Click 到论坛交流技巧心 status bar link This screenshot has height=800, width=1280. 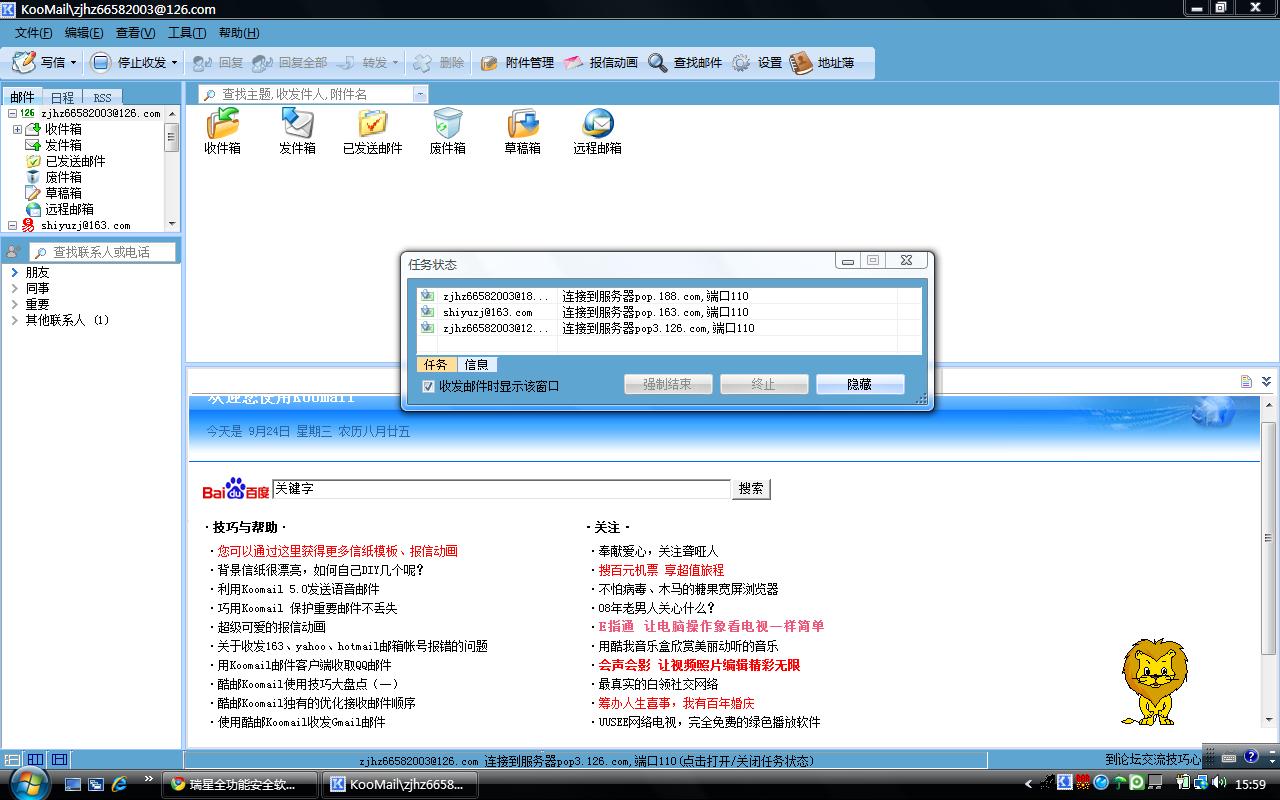(x=1152, y=759)
